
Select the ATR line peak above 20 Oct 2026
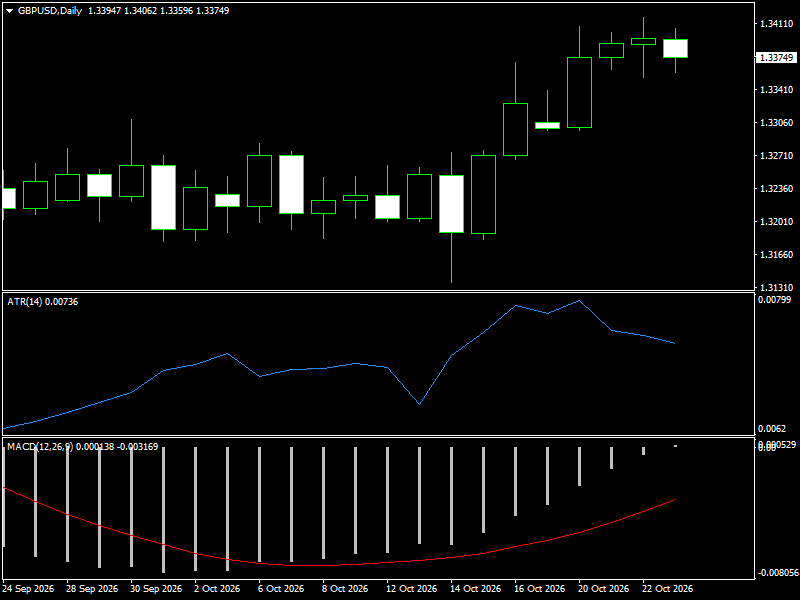pyautogui.click(x=580, y=301)
